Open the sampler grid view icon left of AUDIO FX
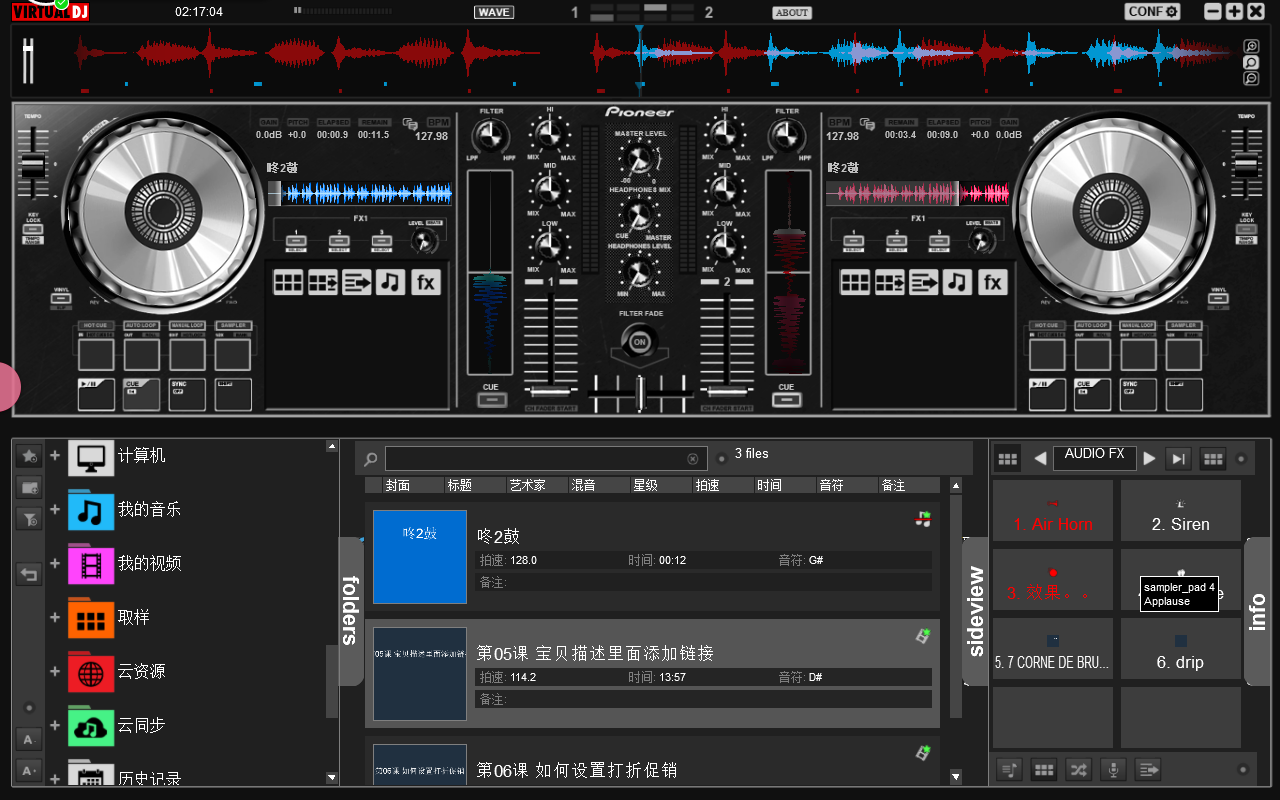This screenshot has height=800, width=1280. coord(1008,458)
